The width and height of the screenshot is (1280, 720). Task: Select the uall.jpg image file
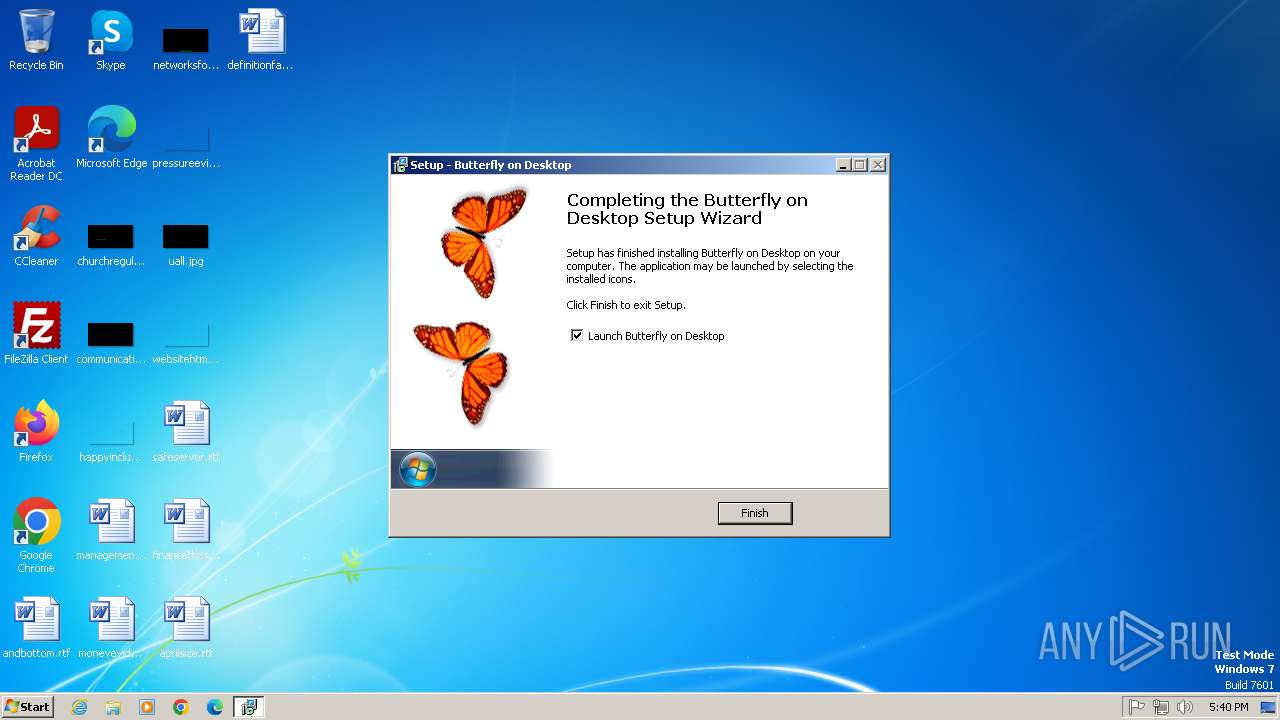tap(186, 244)
